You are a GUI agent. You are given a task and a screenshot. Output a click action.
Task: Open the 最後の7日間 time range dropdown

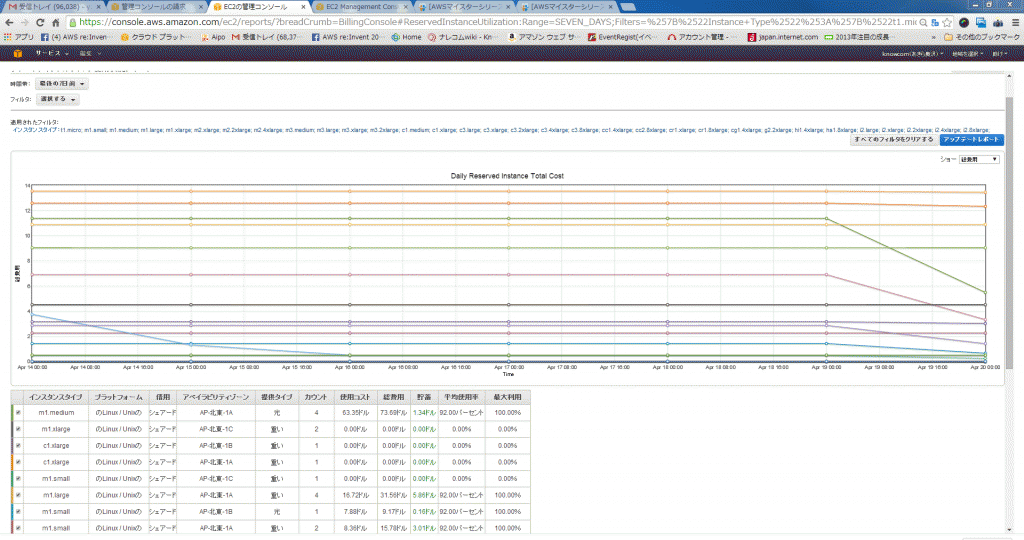click(61, 84)
